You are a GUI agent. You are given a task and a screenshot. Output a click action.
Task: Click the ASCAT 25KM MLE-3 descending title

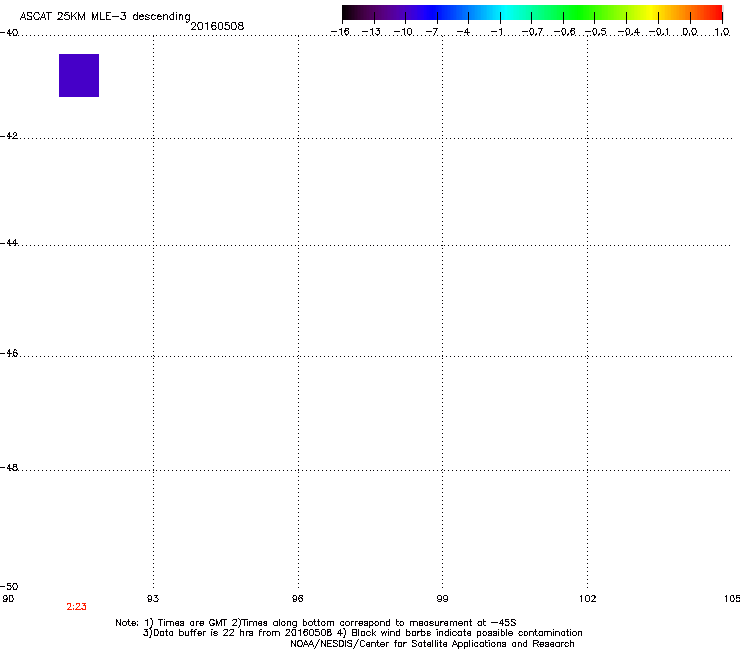[x=105, y=16]
